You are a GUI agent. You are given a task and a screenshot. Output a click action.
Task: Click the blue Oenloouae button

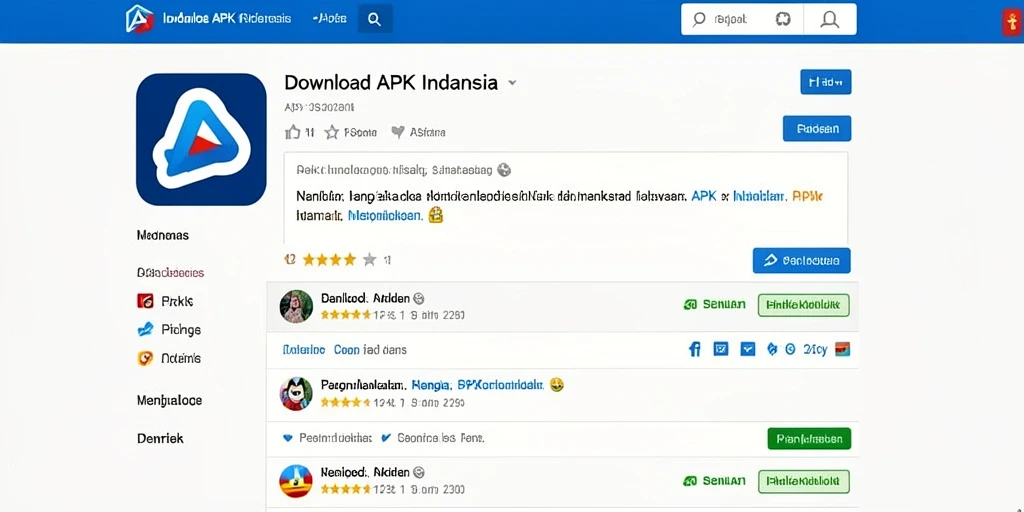pos(801,261)
